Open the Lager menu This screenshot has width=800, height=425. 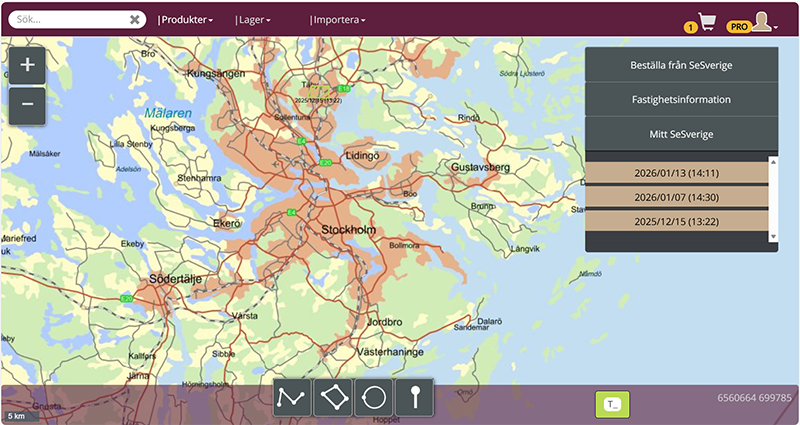point(252,20)
